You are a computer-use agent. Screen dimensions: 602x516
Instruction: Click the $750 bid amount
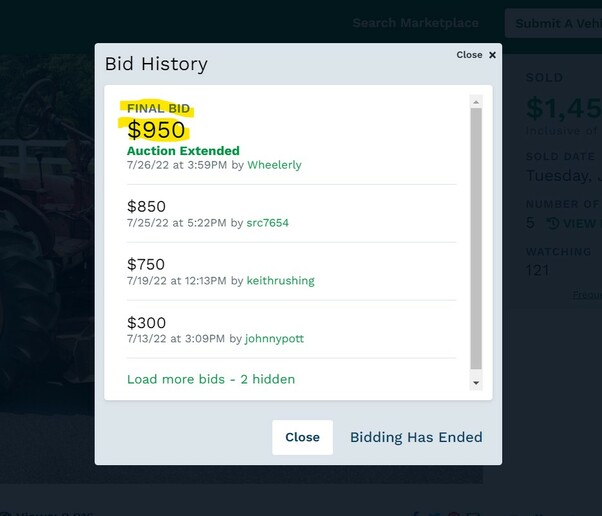[x=146, y=265]
